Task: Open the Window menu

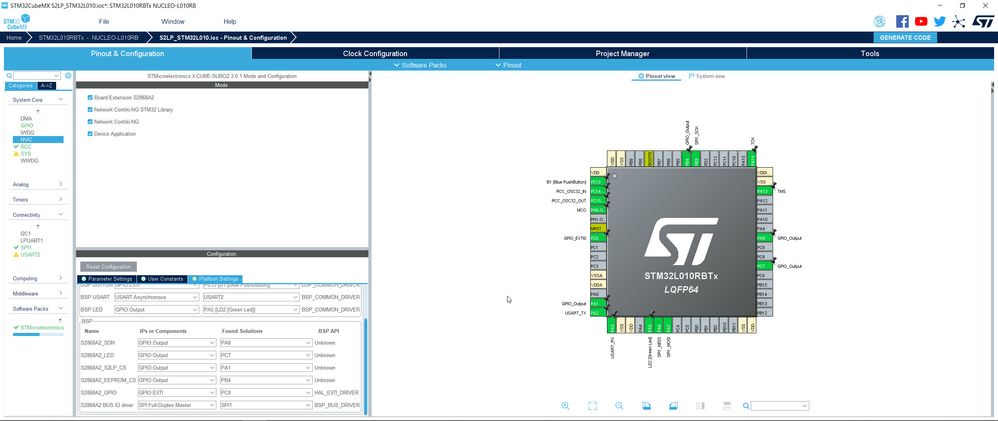Action: (x=172, y=22)
